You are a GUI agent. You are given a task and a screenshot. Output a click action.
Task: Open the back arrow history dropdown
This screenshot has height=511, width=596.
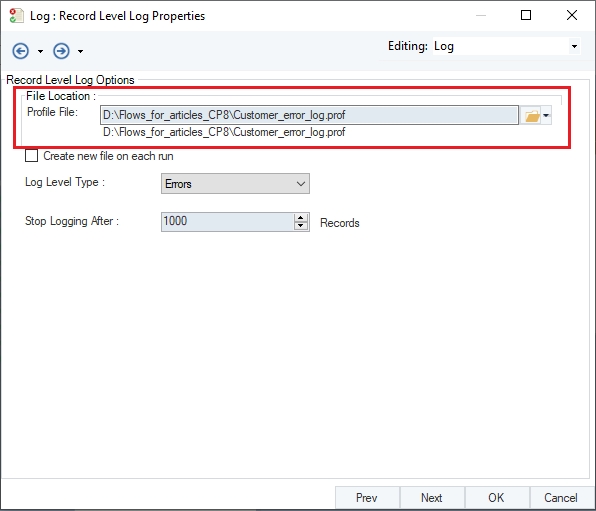tap(40, 51)
